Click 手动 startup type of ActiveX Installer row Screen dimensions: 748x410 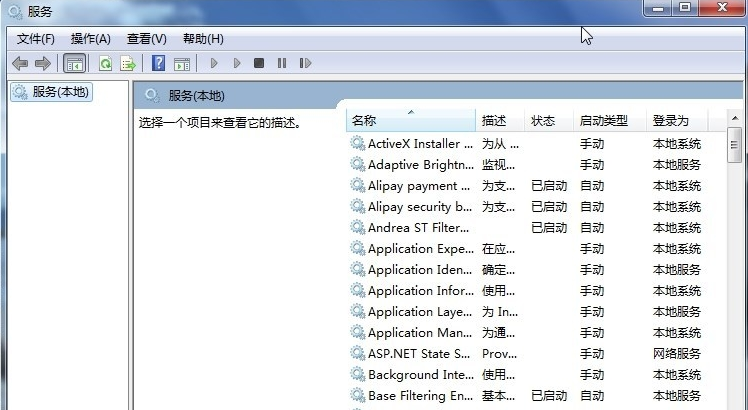click(x=592, y=143)
